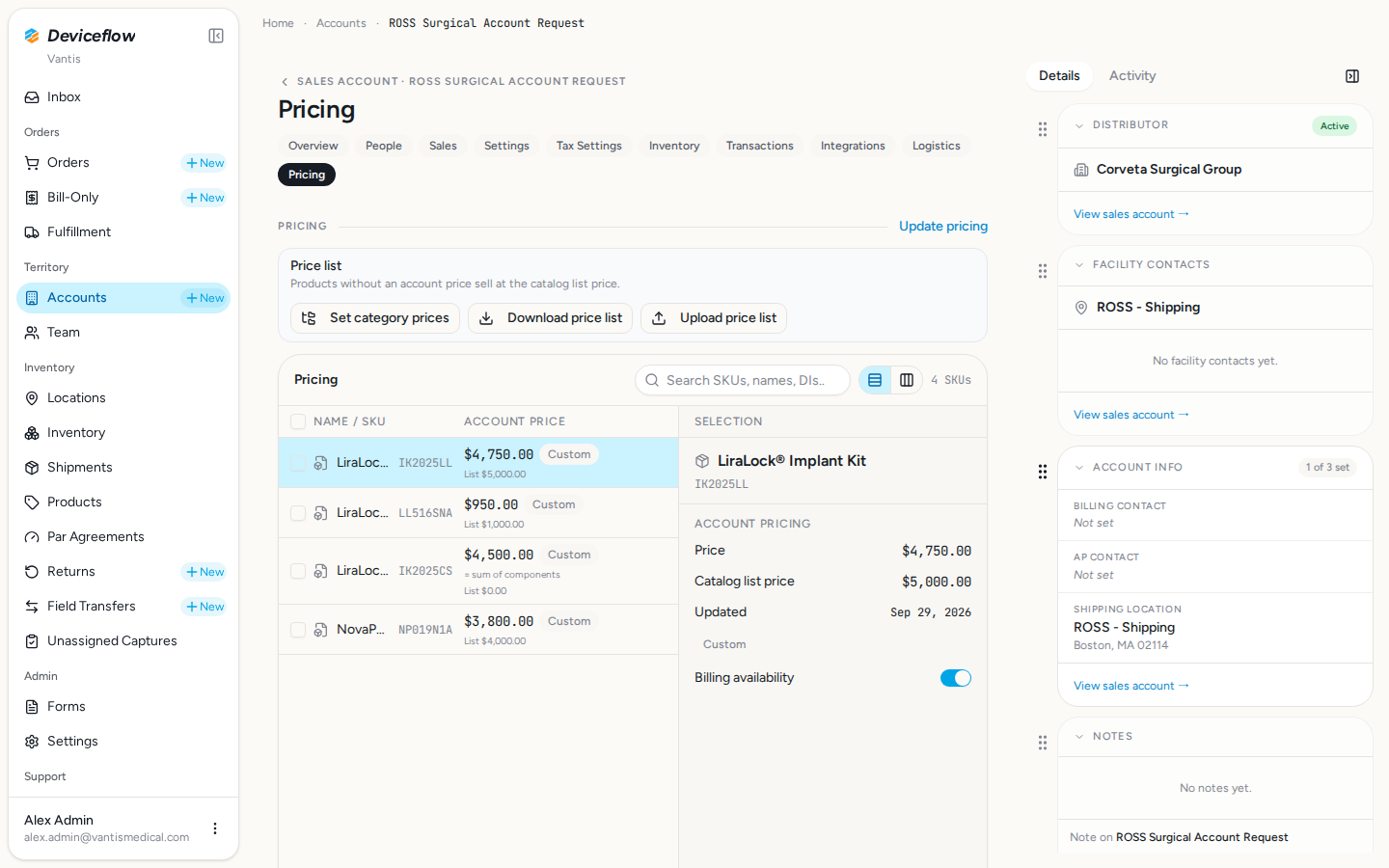1389x868 pixels.
Task: Select ROSS - Shipping facility entry
Action: 1148,308
